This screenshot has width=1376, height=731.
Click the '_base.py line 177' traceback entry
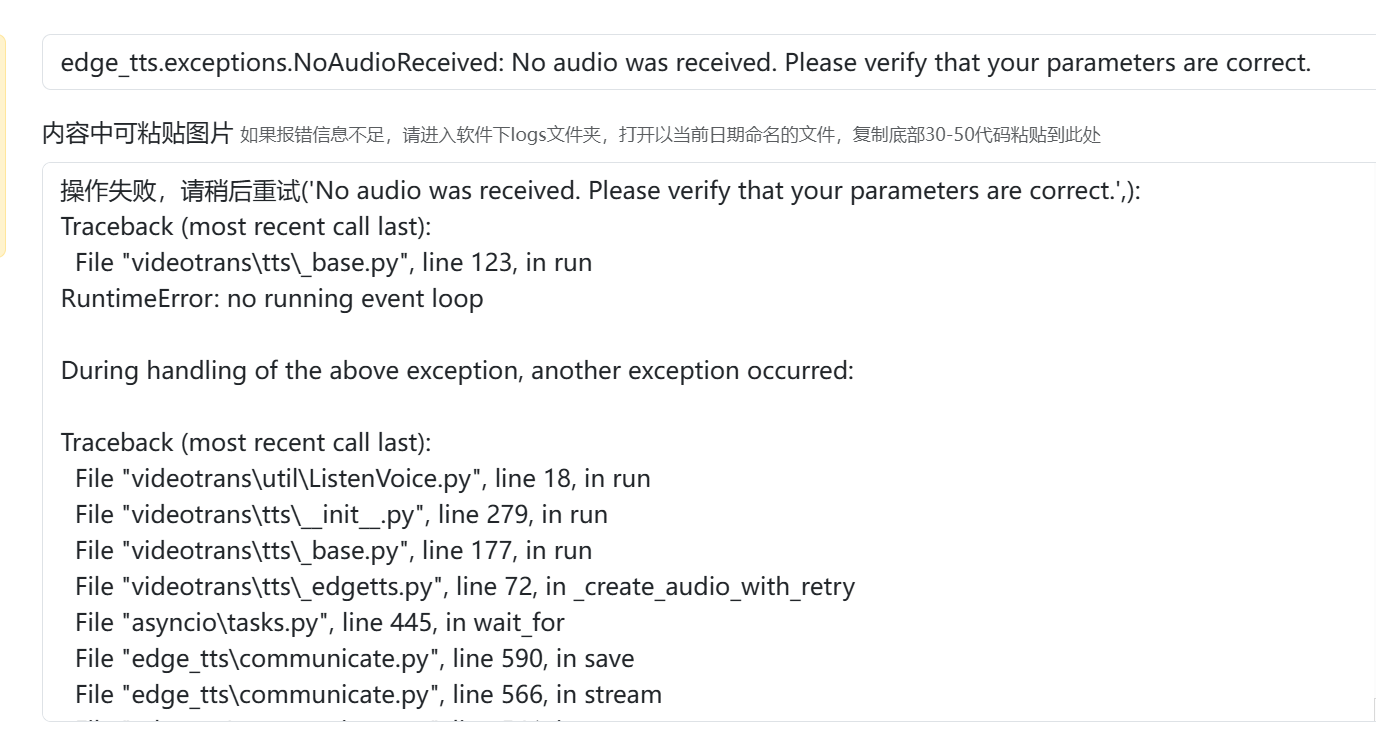coord(333,551)
